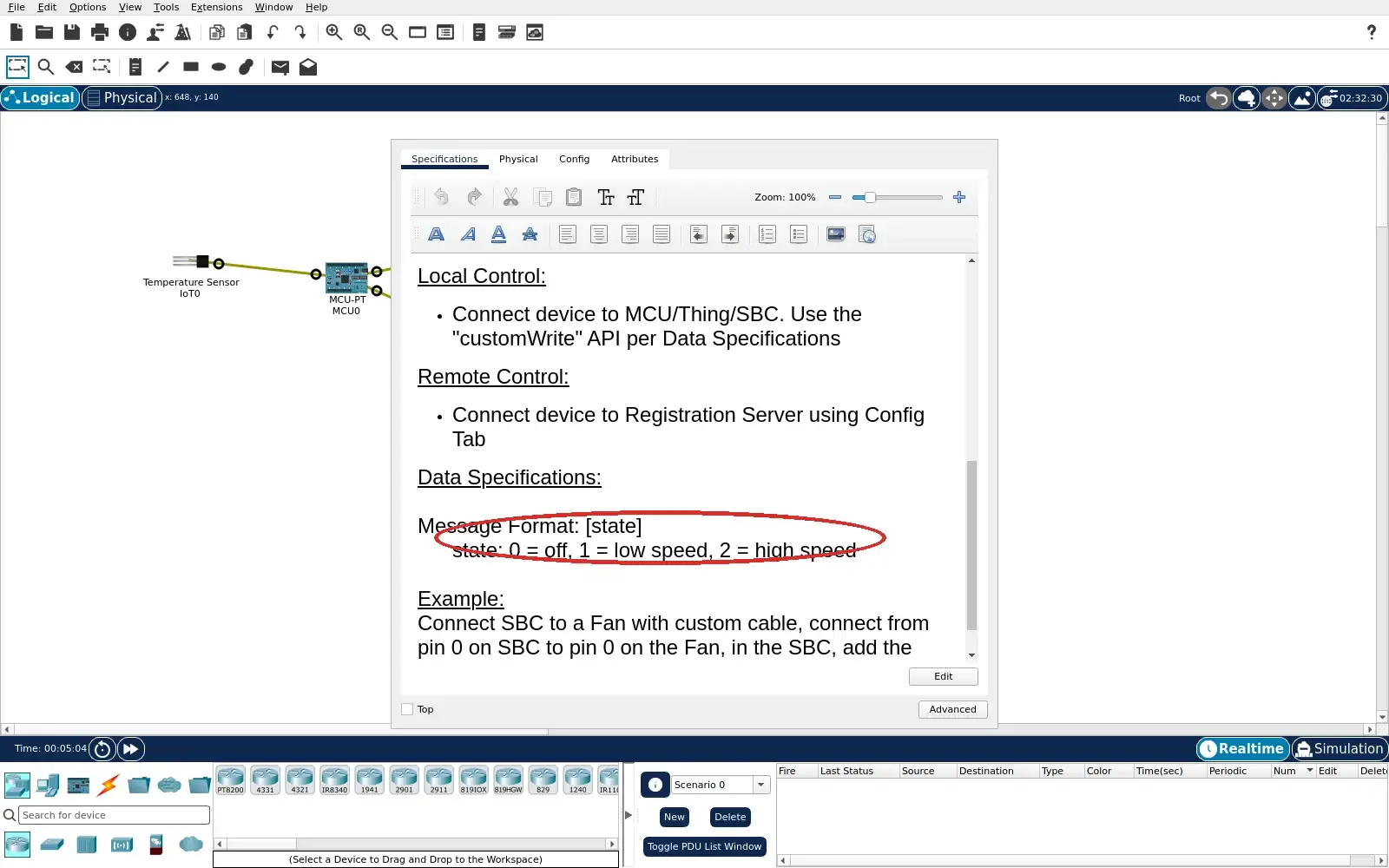Viewport: 1389px width, 868px height.
Task: Open the Tools menu
Action: 166,7
